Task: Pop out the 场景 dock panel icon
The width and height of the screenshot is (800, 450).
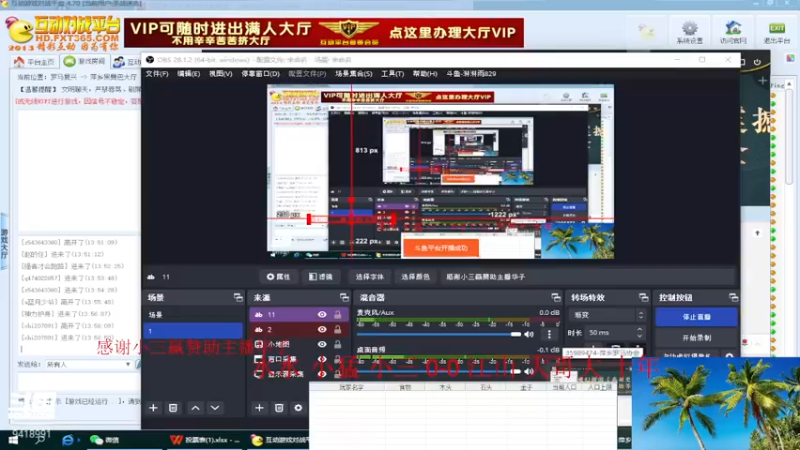Action: 238,297
